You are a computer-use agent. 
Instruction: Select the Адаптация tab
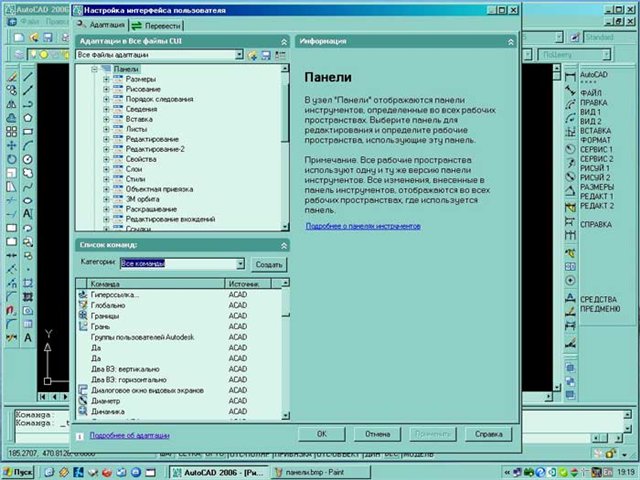[x=100, y=24]
